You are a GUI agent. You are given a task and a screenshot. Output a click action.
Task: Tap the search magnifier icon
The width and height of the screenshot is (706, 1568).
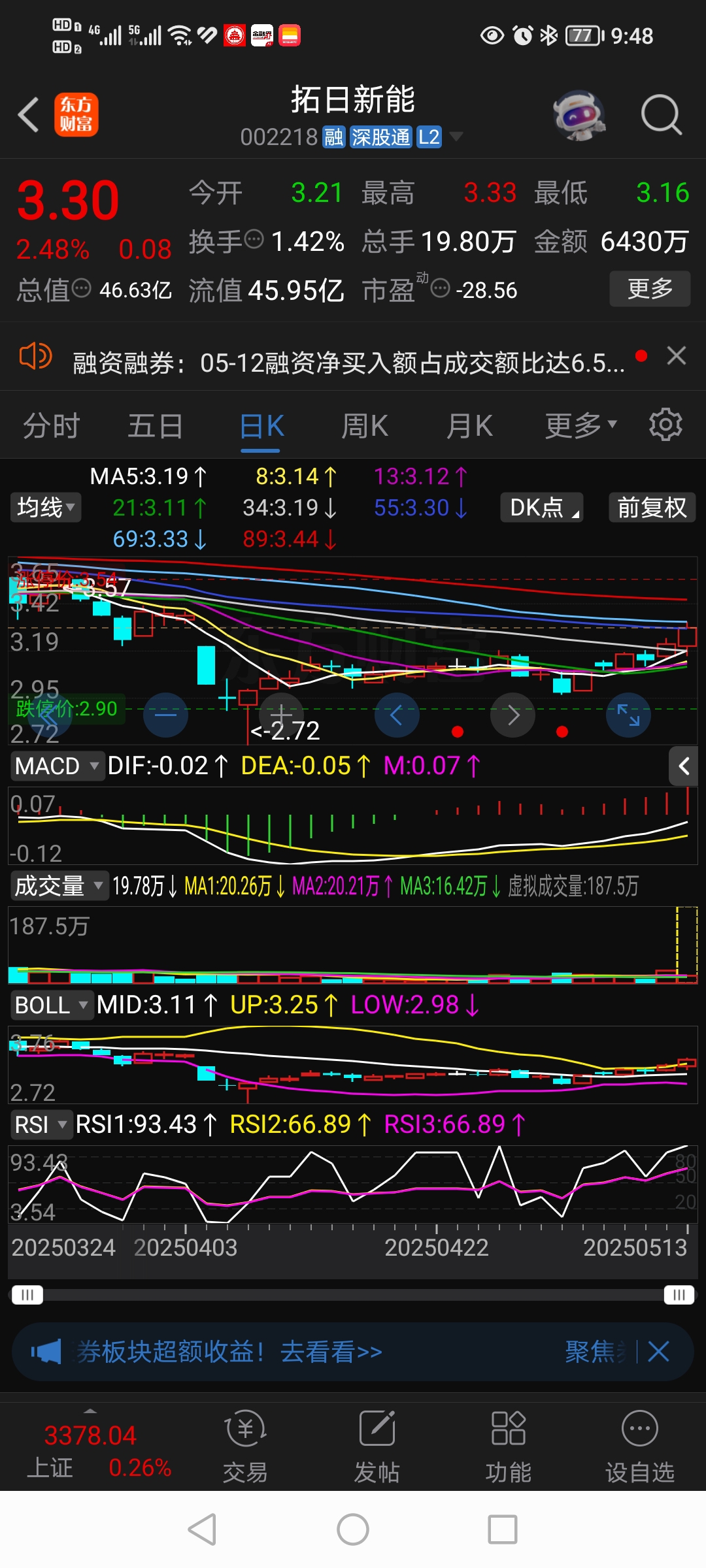pyautogui.click(x=661, y=115)
